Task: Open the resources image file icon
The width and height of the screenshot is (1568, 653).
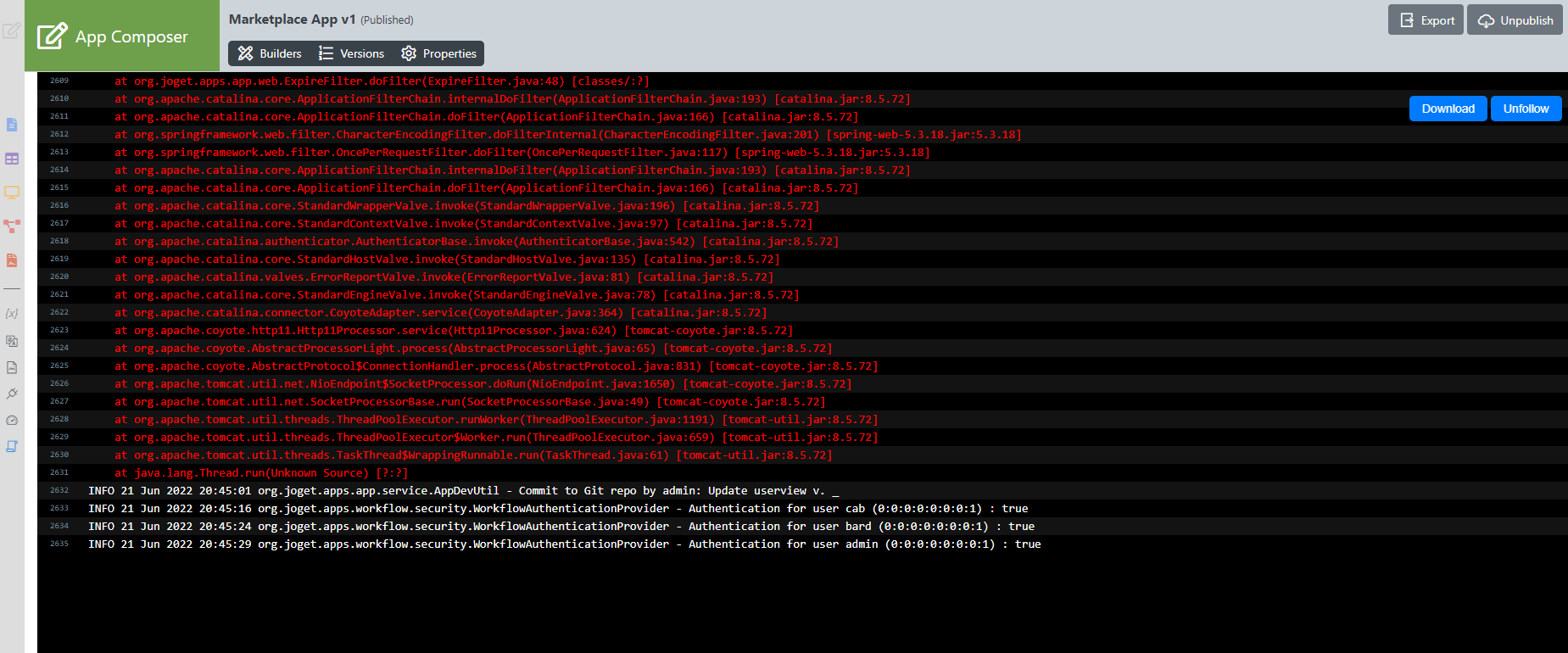Action: (12, 367)
